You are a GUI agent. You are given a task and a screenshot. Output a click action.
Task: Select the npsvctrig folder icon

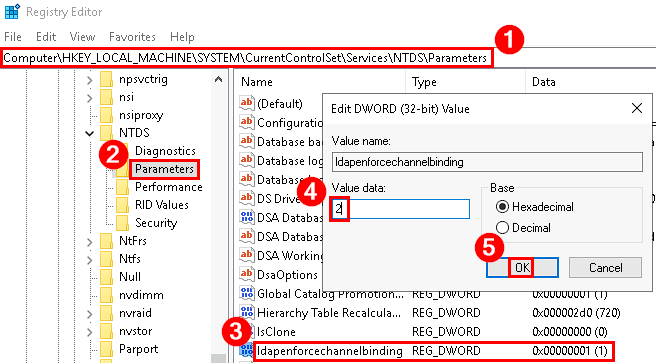coord(107,79)
